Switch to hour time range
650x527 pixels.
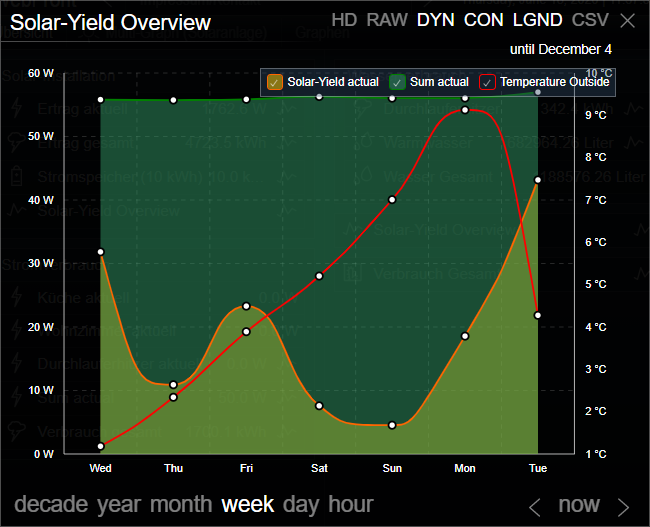tap(350, 504)
